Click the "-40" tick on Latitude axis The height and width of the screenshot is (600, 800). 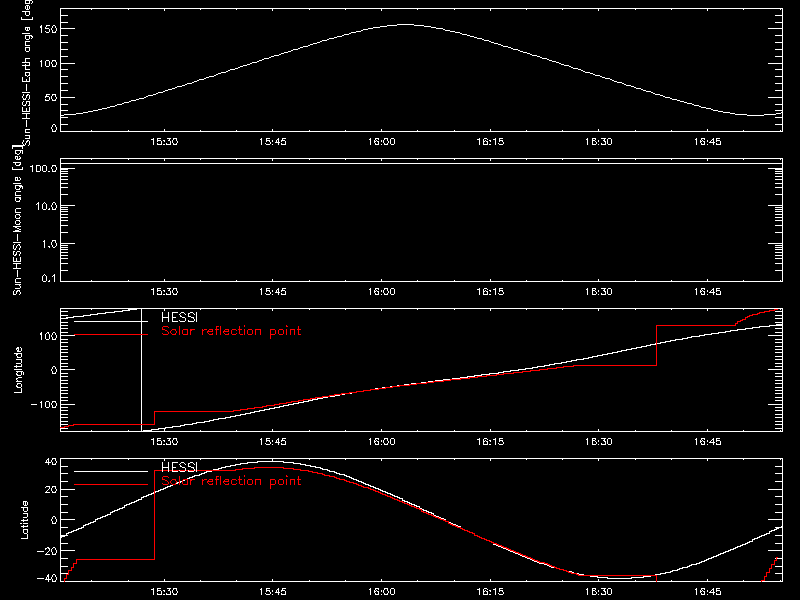tap(47, 579)
